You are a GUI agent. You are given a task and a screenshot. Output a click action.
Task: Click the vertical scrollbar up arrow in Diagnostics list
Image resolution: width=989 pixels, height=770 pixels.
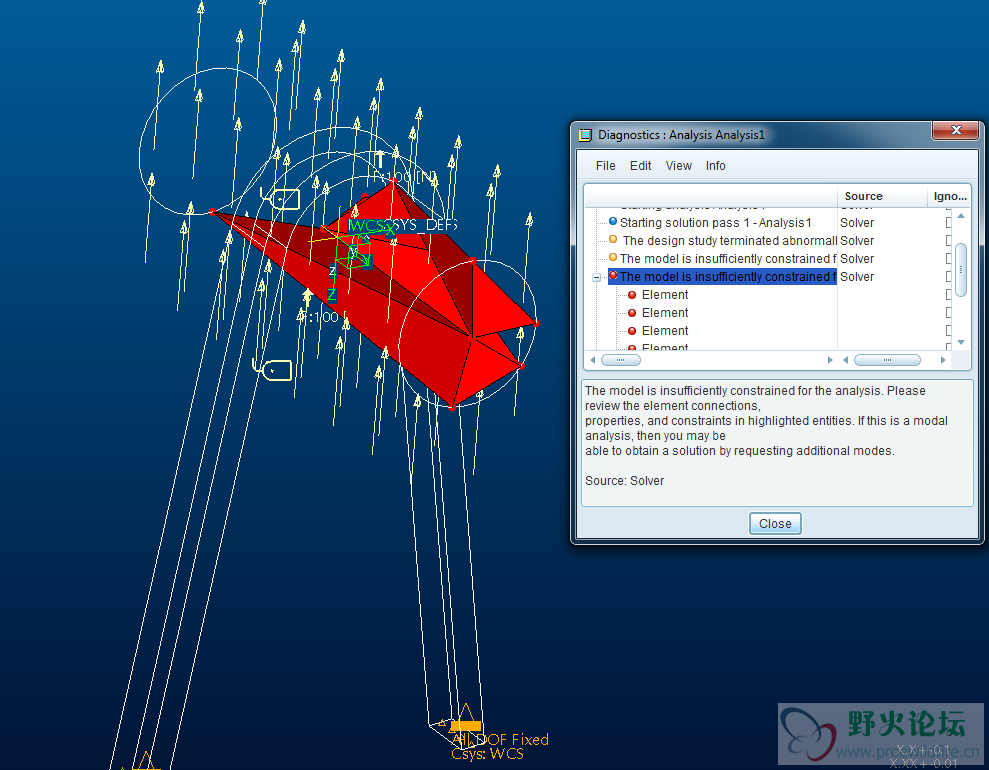pos(961,216)
